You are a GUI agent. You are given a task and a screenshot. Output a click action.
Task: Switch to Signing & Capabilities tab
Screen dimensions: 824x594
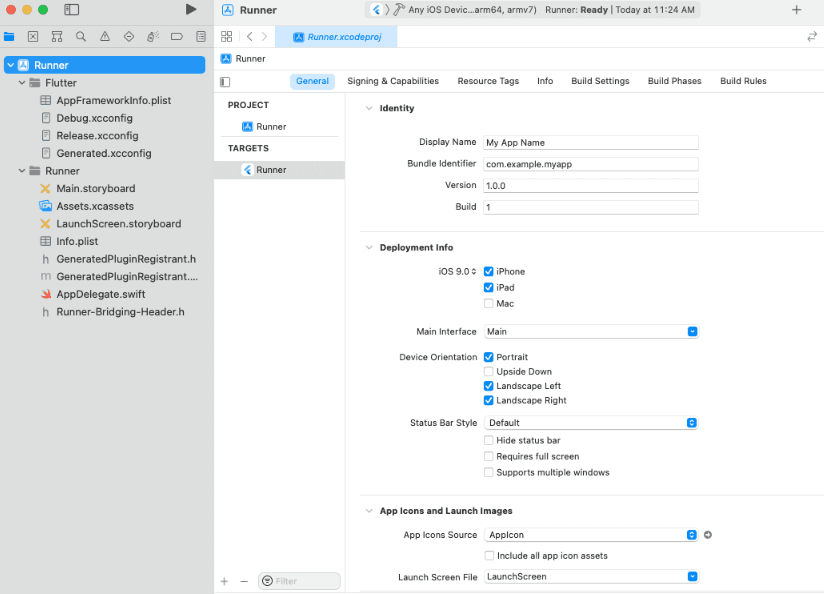tap(393, 81)
